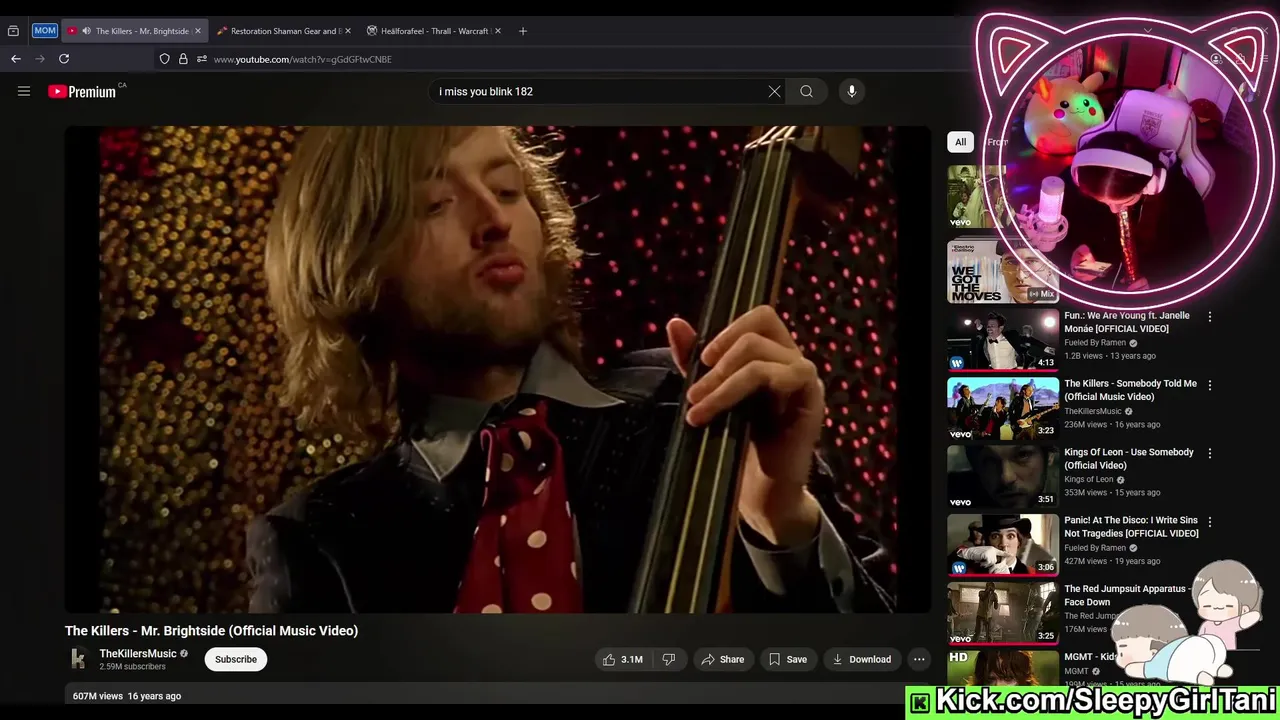The height and width of the screenshot is (720, 1280).
Task: Subscribe to TheKillersMusic channel
Action: (236, 659)
